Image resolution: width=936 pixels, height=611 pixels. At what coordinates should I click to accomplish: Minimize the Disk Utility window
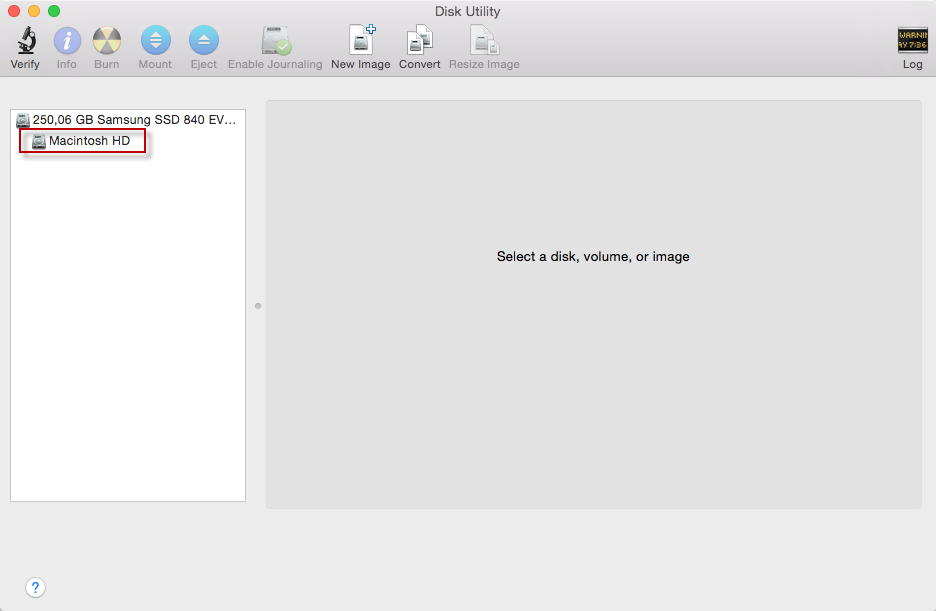[34, 11]
